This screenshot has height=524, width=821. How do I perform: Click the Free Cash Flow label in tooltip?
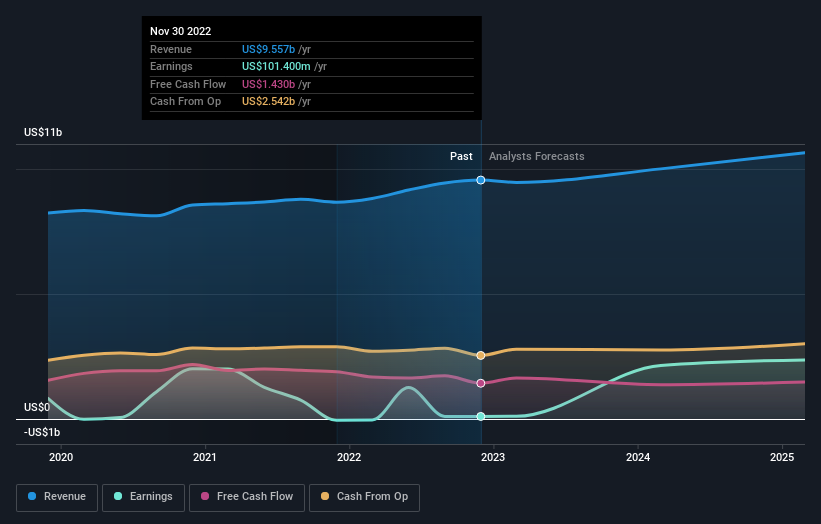(188, 84)
